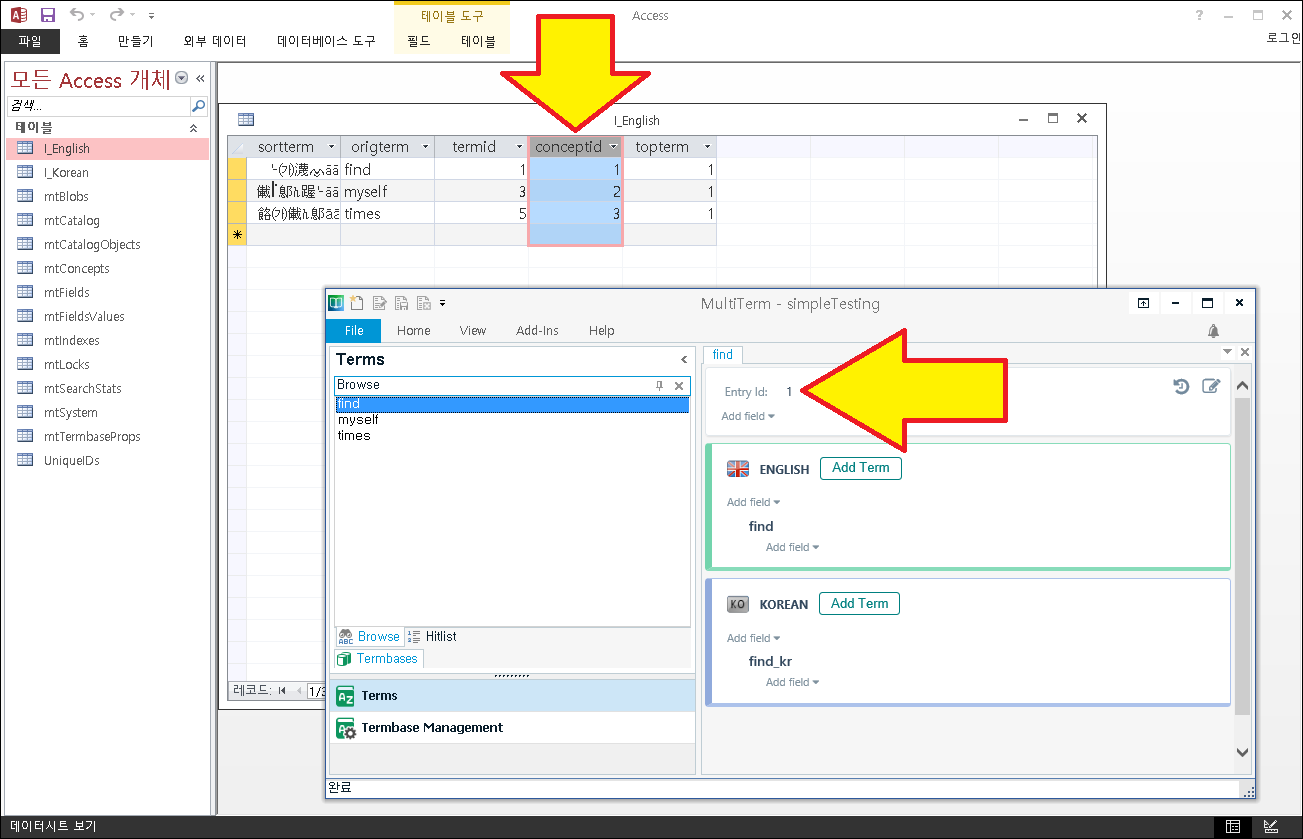Select the 필드 table tools tab
The height and width of the screenshot is (839, 1303).
419,41
